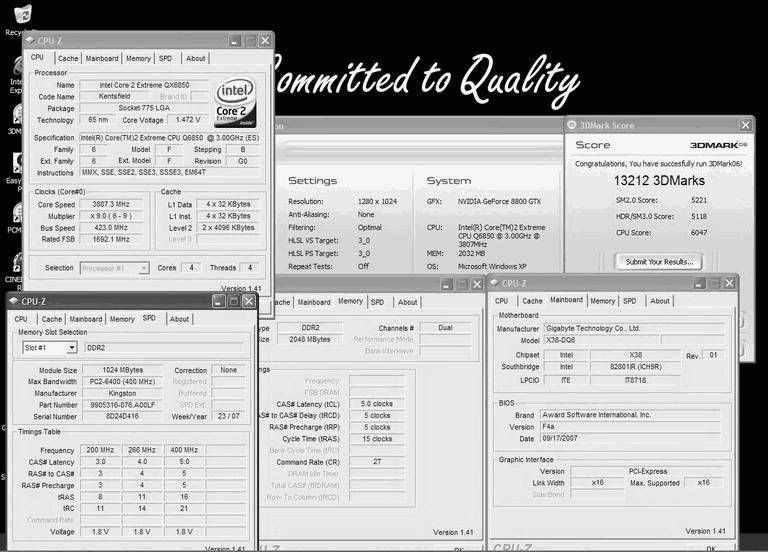Open the Internet Explorer desktop shortcut
This screenshot has width=768, height=552.
[x=18, y=66]
